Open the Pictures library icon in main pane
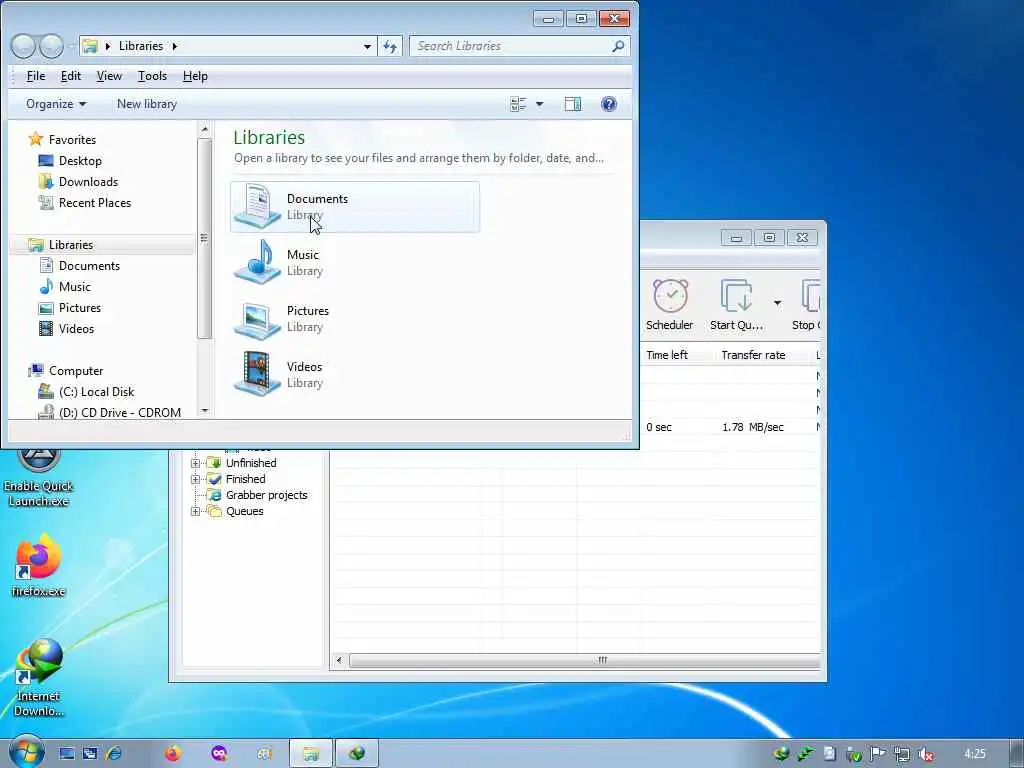 pos(257,319)
